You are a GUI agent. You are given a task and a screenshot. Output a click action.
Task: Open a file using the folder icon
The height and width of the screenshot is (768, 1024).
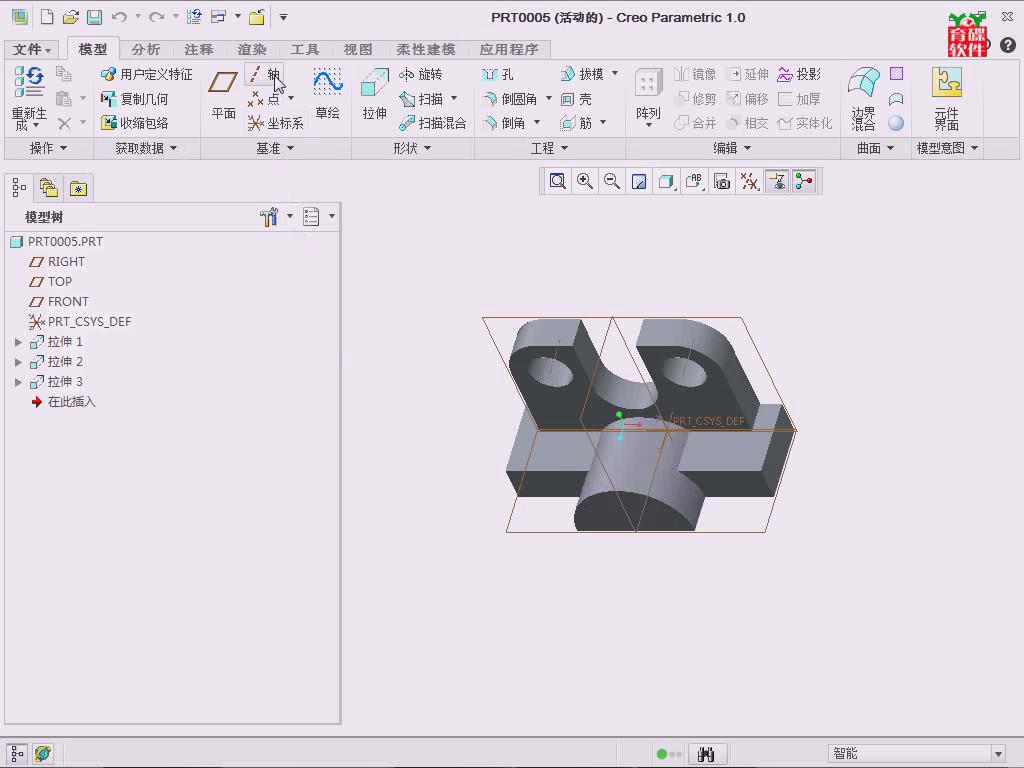click(71, 17)
